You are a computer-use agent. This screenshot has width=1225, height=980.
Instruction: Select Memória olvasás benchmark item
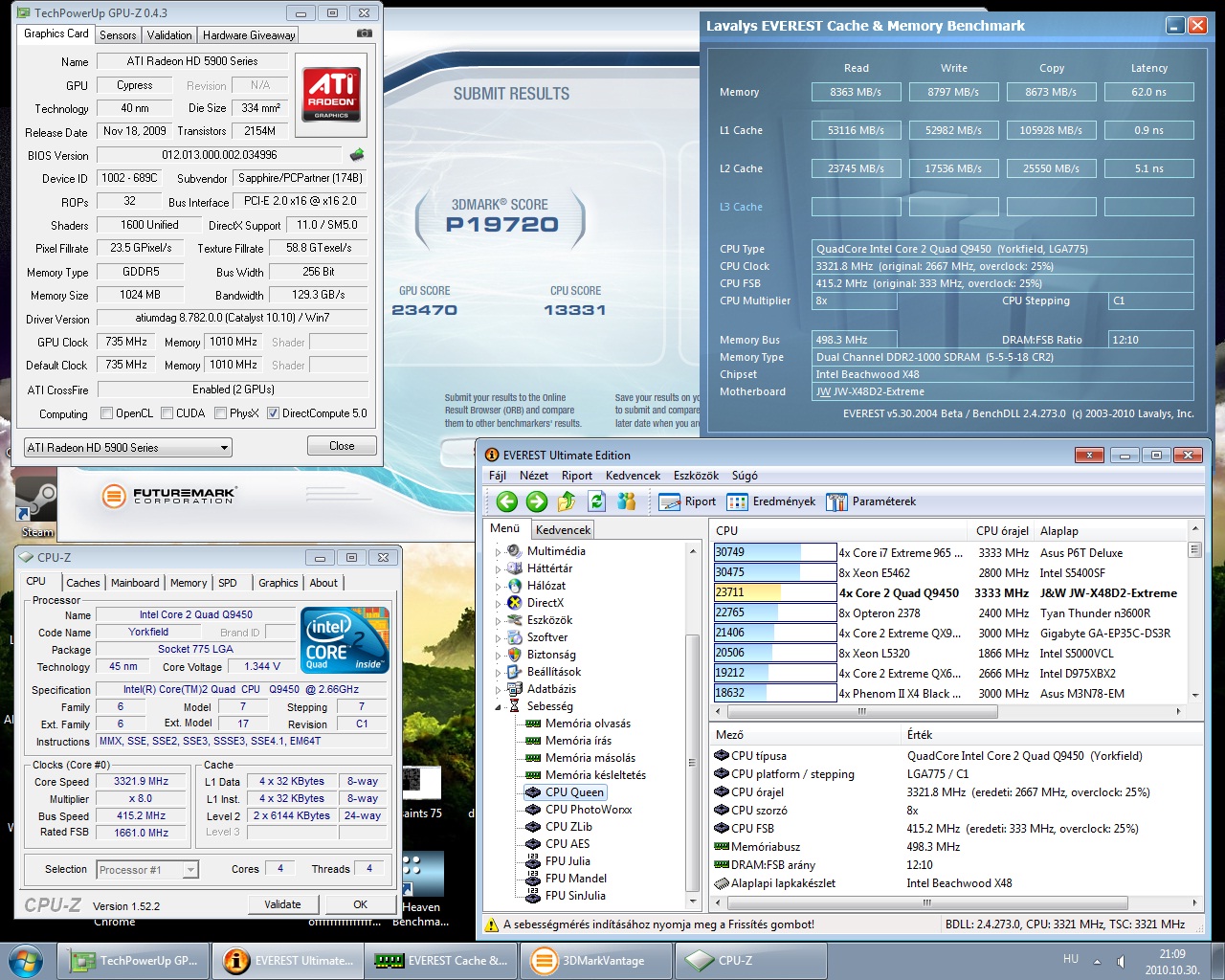(x=588, y=724)
